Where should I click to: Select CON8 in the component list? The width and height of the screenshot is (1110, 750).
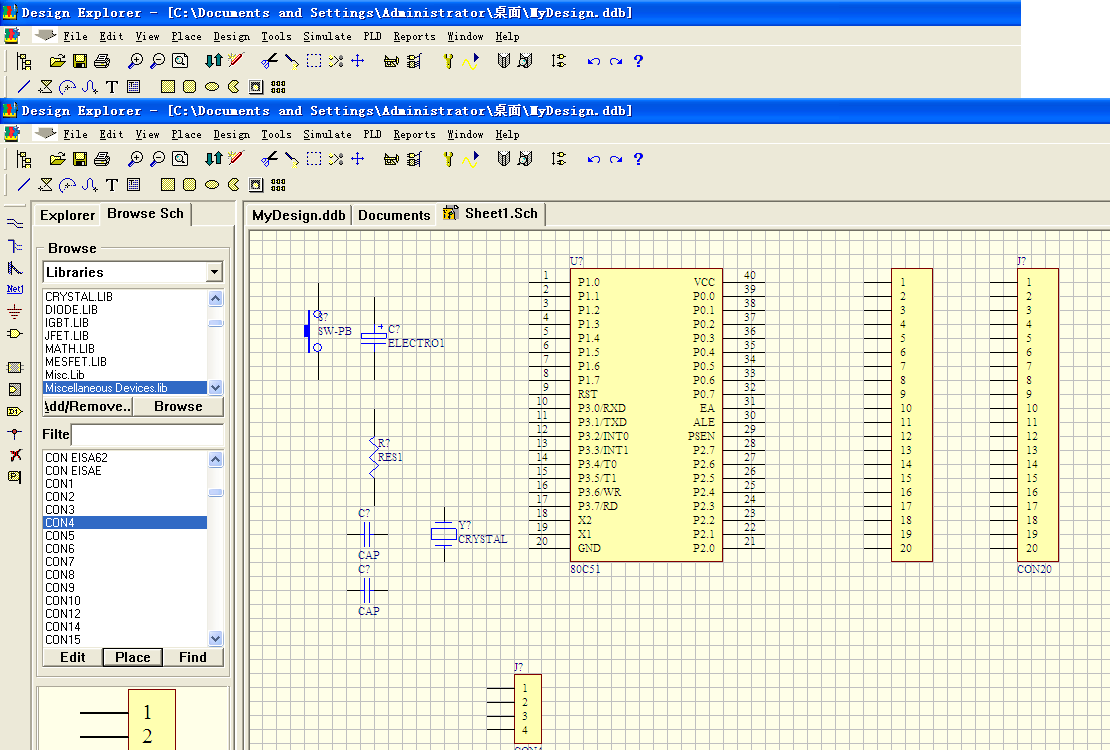click(60, 575)
